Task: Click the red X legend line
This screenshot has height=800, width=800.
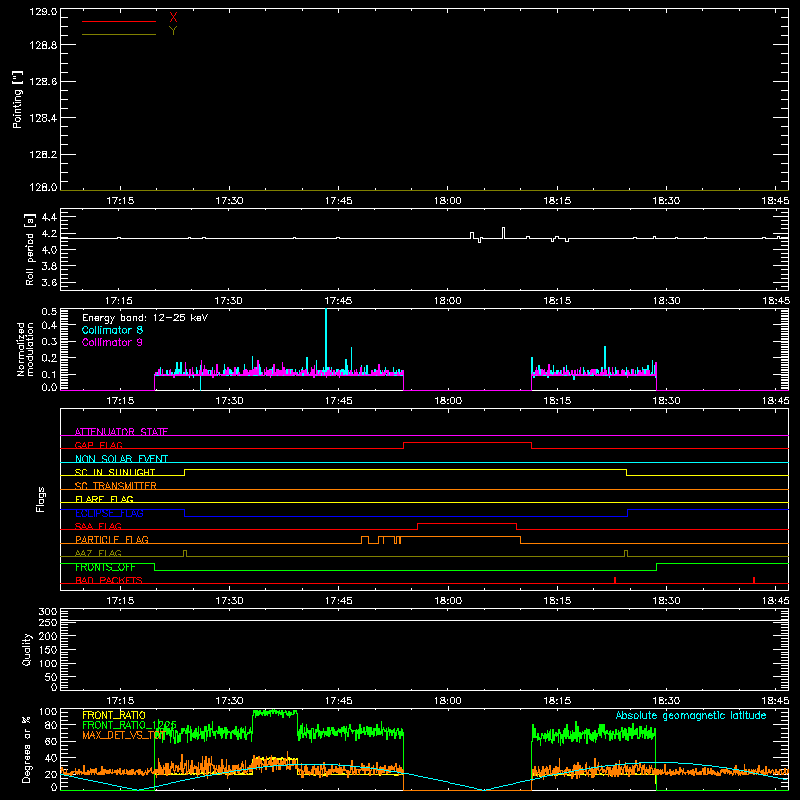Action: pyautogui.click(x=118, y=21)
